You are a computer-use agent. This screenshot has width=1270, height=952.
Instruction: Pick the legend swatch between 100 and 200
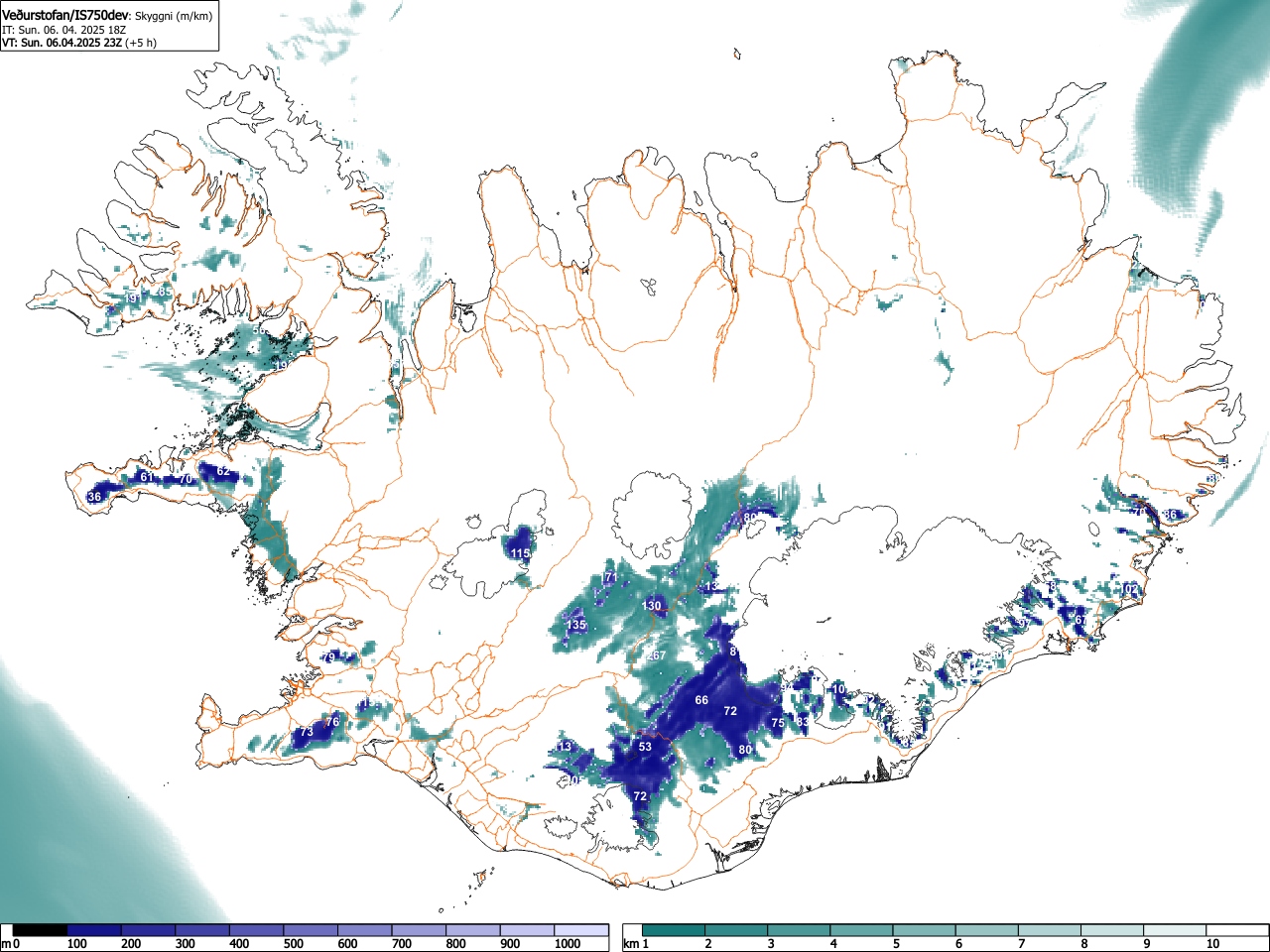[x=94, y=930]
